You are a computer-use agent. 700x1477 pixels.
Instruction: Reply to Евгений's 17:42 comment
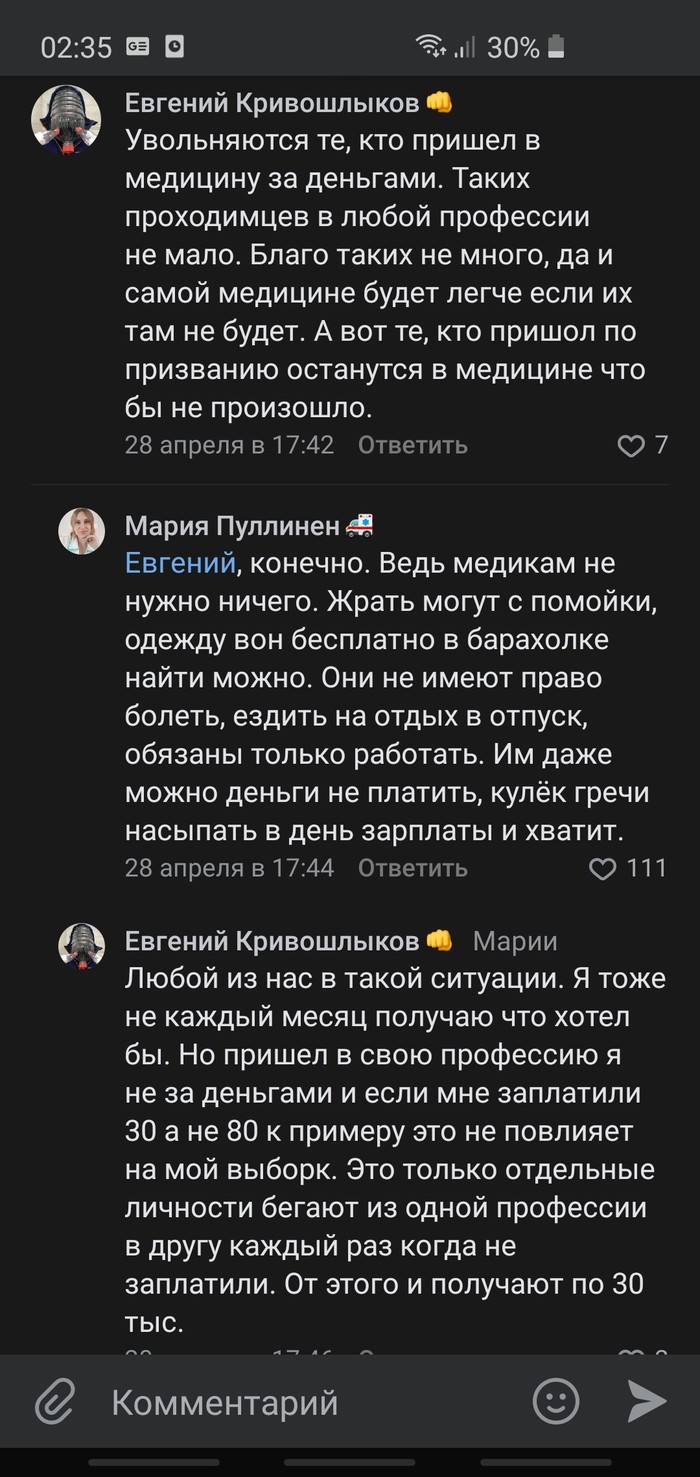412,445
